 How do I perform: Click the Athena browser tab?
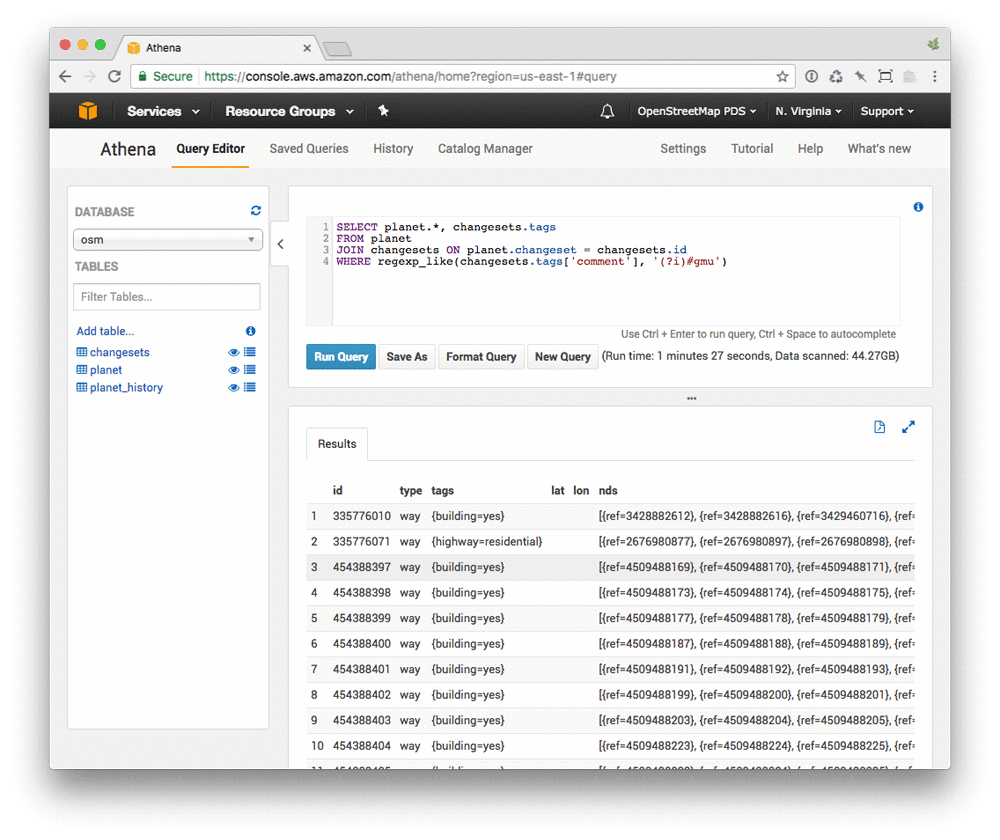point(217,48)
